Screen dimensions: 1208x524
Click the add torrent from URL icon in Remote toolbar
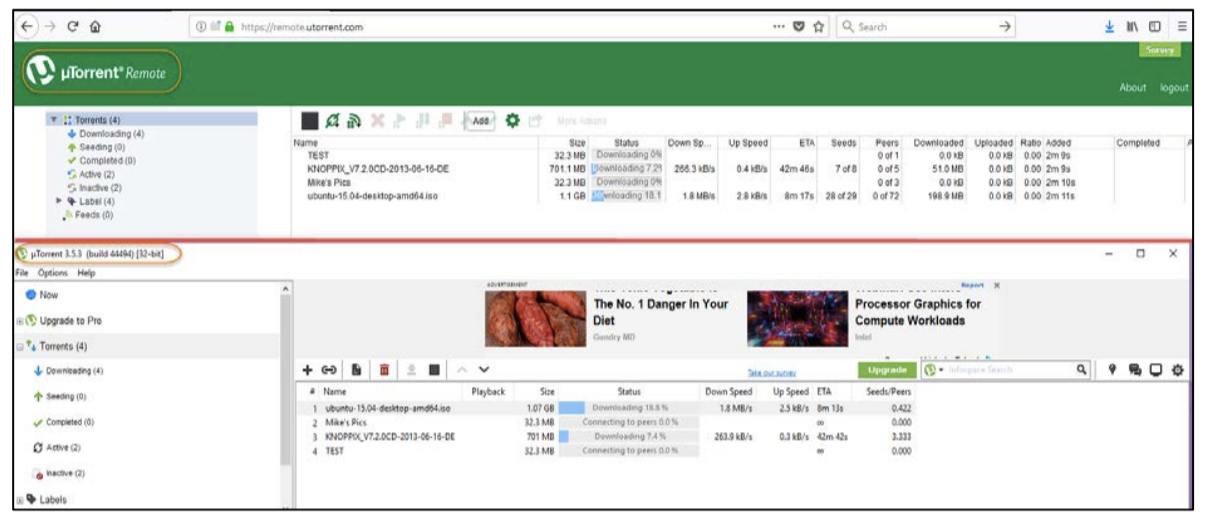(x=334, y=120)
